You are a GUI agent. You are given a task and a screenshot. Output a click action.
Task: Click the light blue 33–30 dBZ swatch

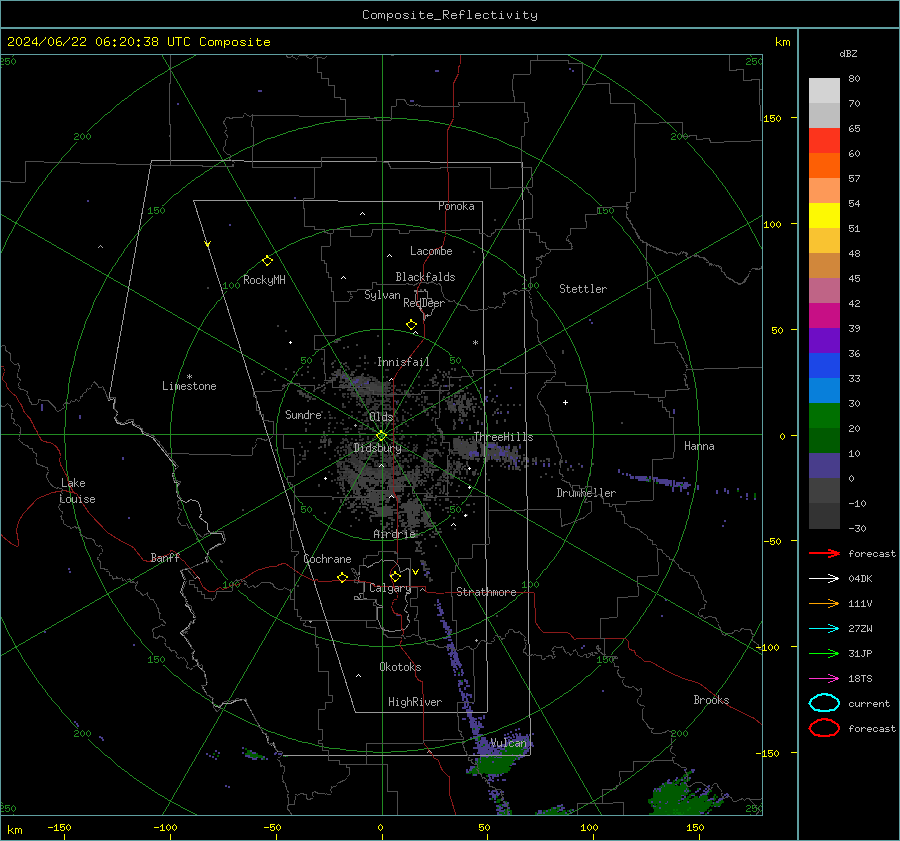point(824,390)
